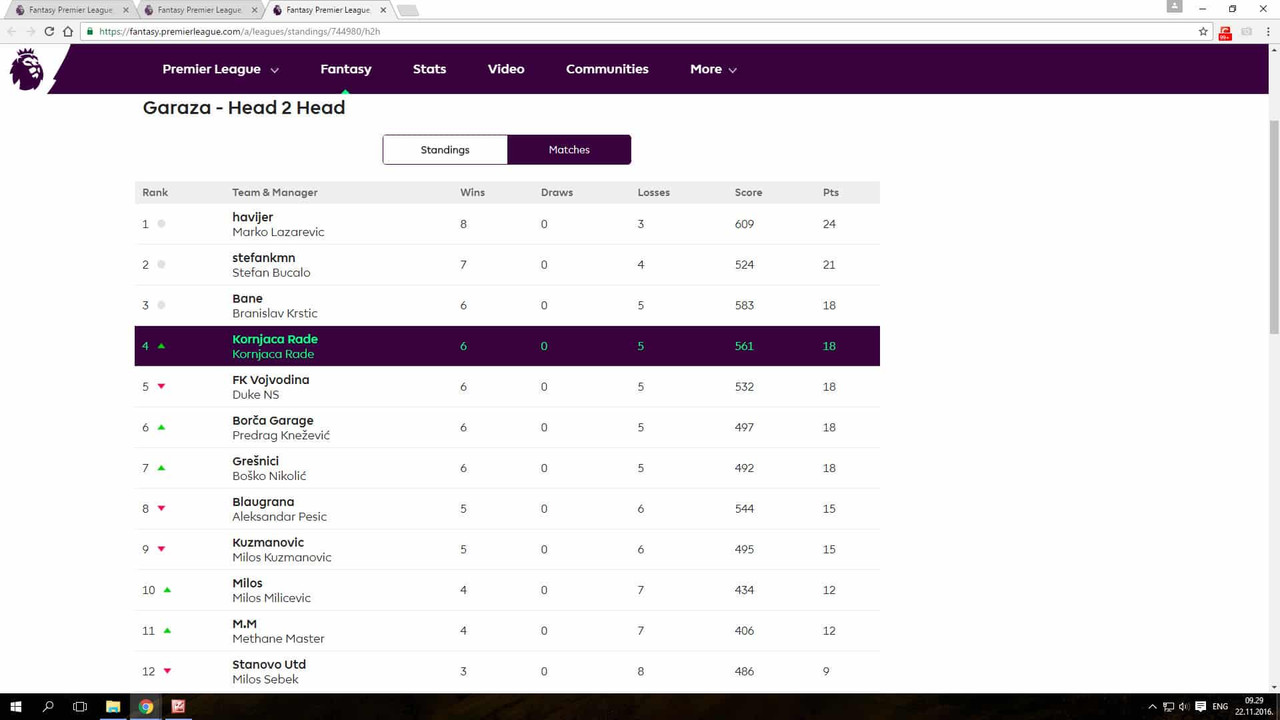Open team Stanovo Utd
This screenshot has height=720, width=1280.
pos(269,664)
